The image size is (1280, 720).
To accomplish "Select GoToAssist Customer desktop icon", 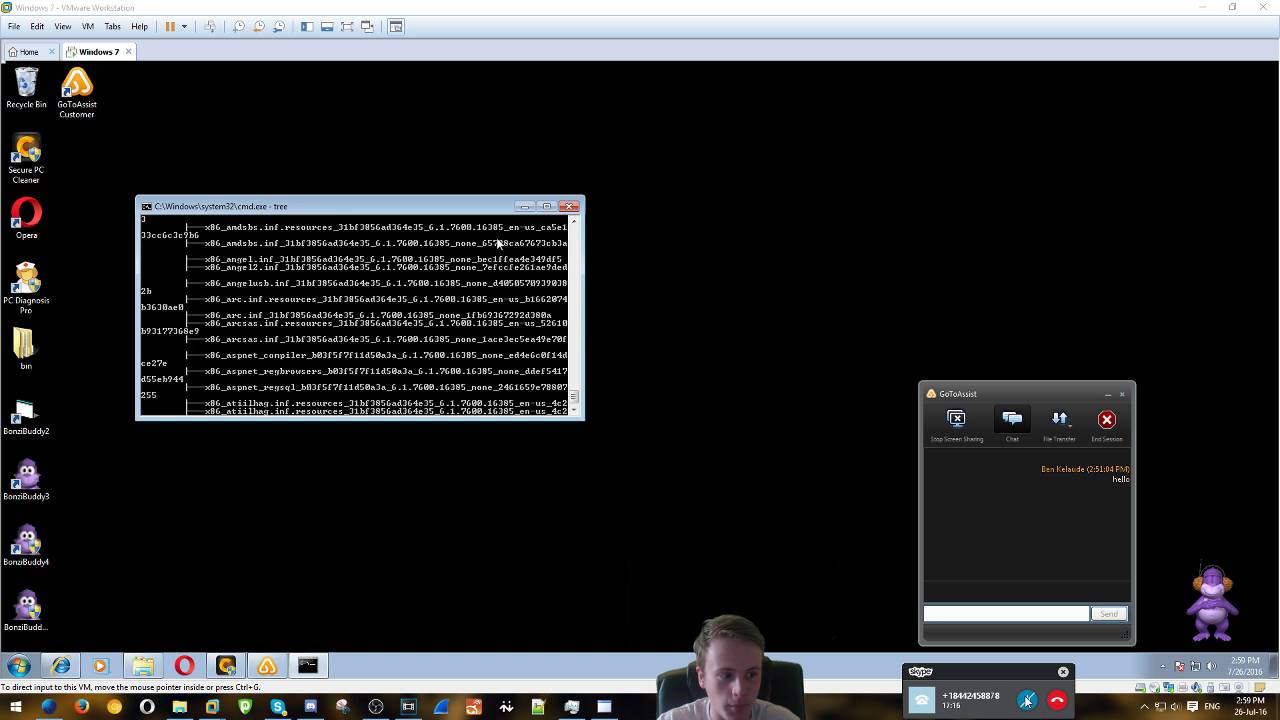I will tap(77, 92).
